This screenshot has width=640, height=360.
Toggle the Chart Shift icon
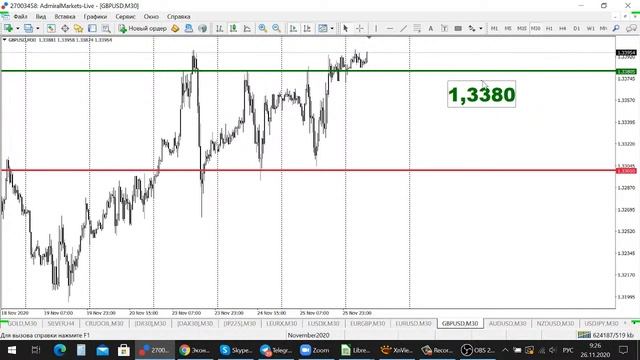pos(307,28)
